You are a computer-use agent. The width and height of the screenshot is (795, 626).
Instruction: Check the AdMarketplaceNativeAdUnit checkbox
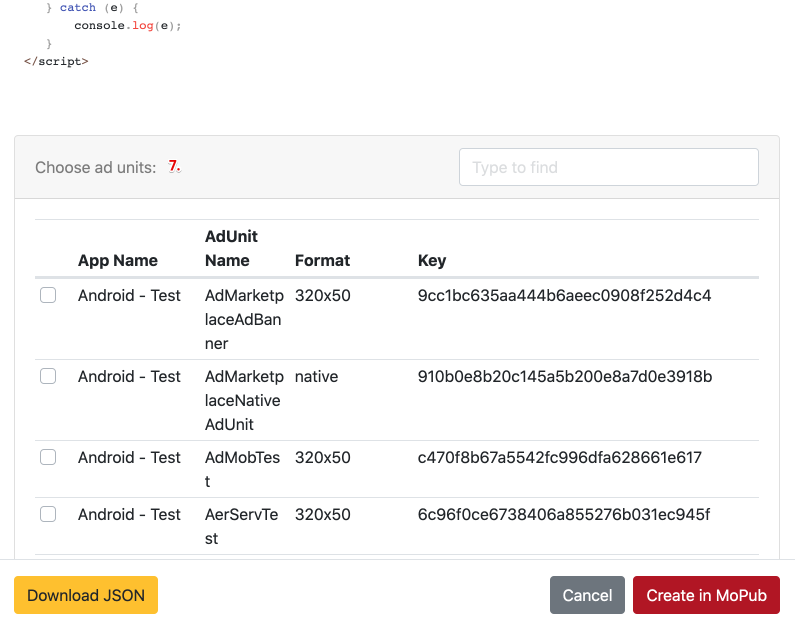(x=48, y=376)
